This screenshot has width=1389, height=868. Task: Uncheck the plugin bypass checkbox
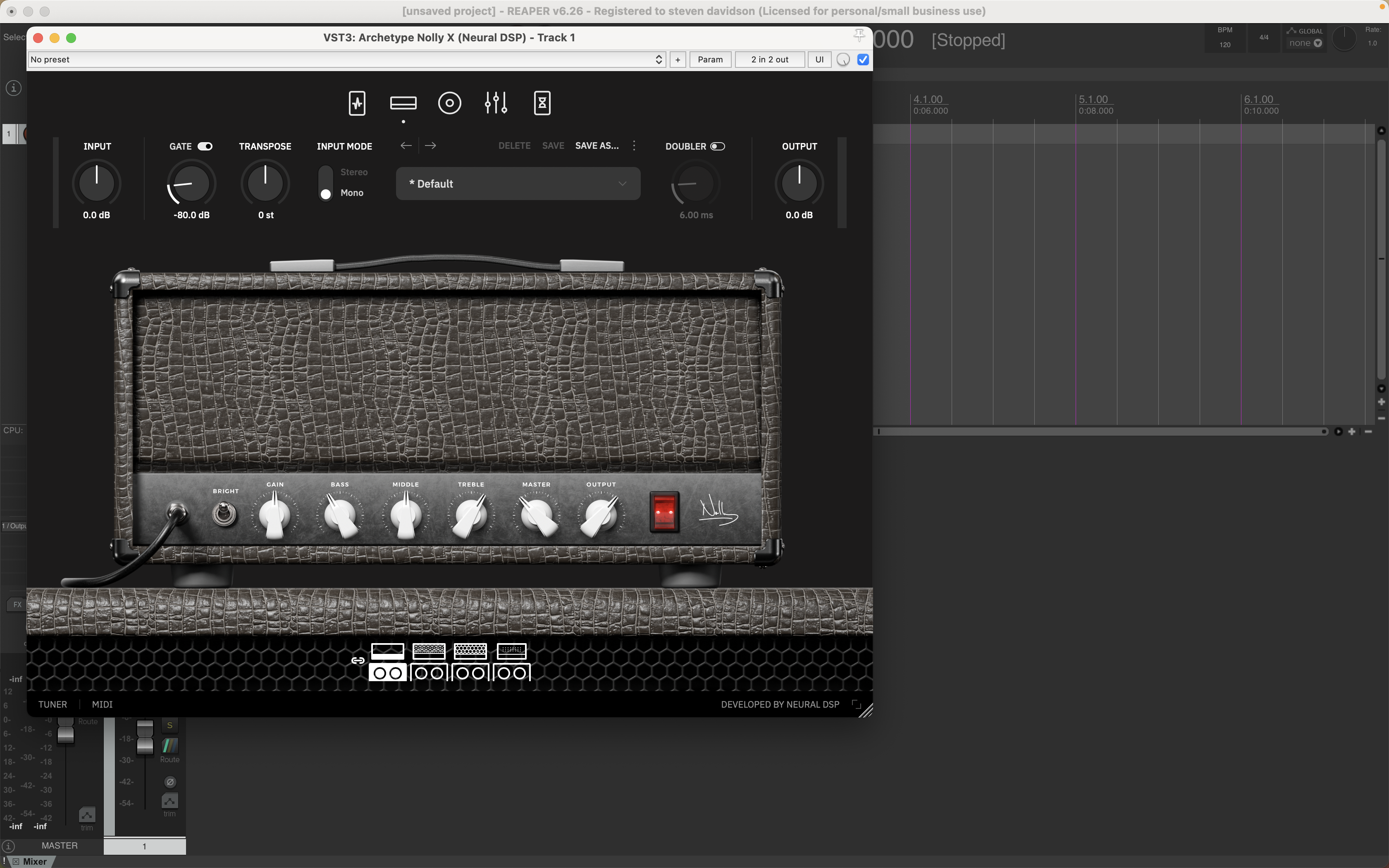(x=863, y=60)
